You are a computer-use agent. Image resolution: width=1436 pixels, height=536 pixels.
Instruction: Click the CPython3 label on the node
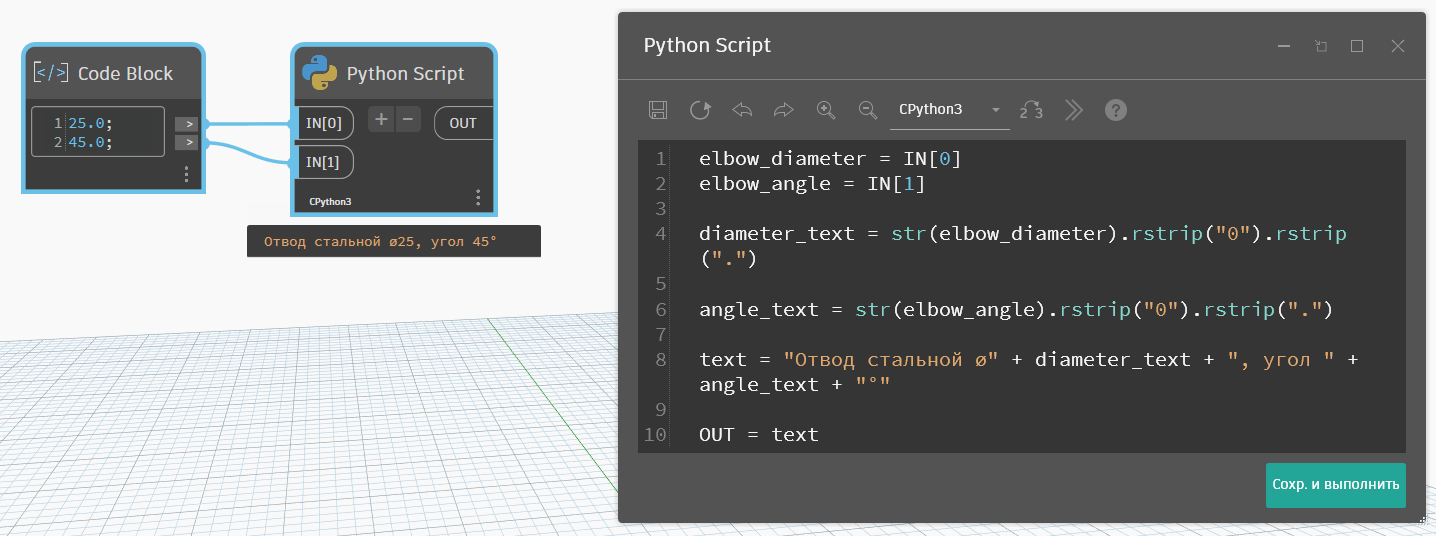(x=330, y=201)
